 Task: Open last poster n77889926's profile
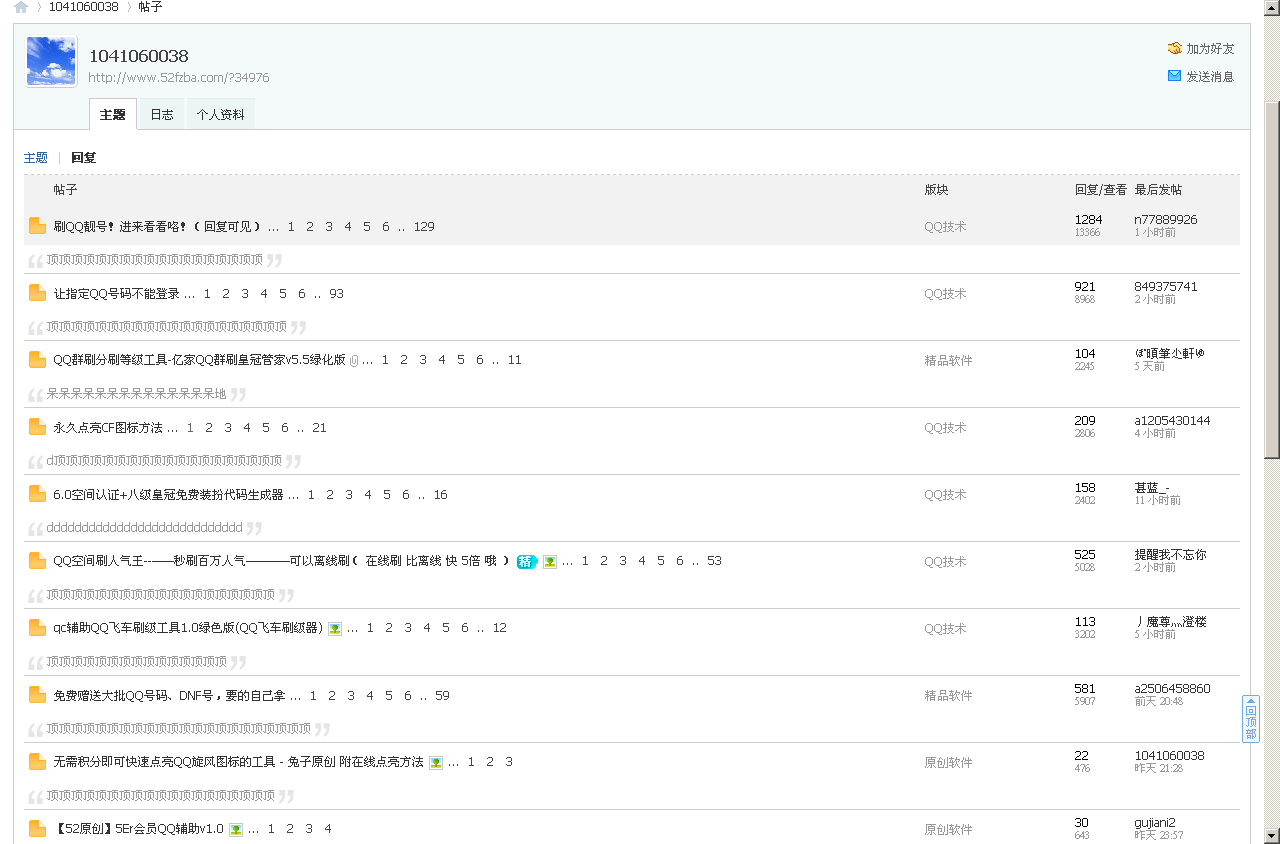(x=1165, y=220)
